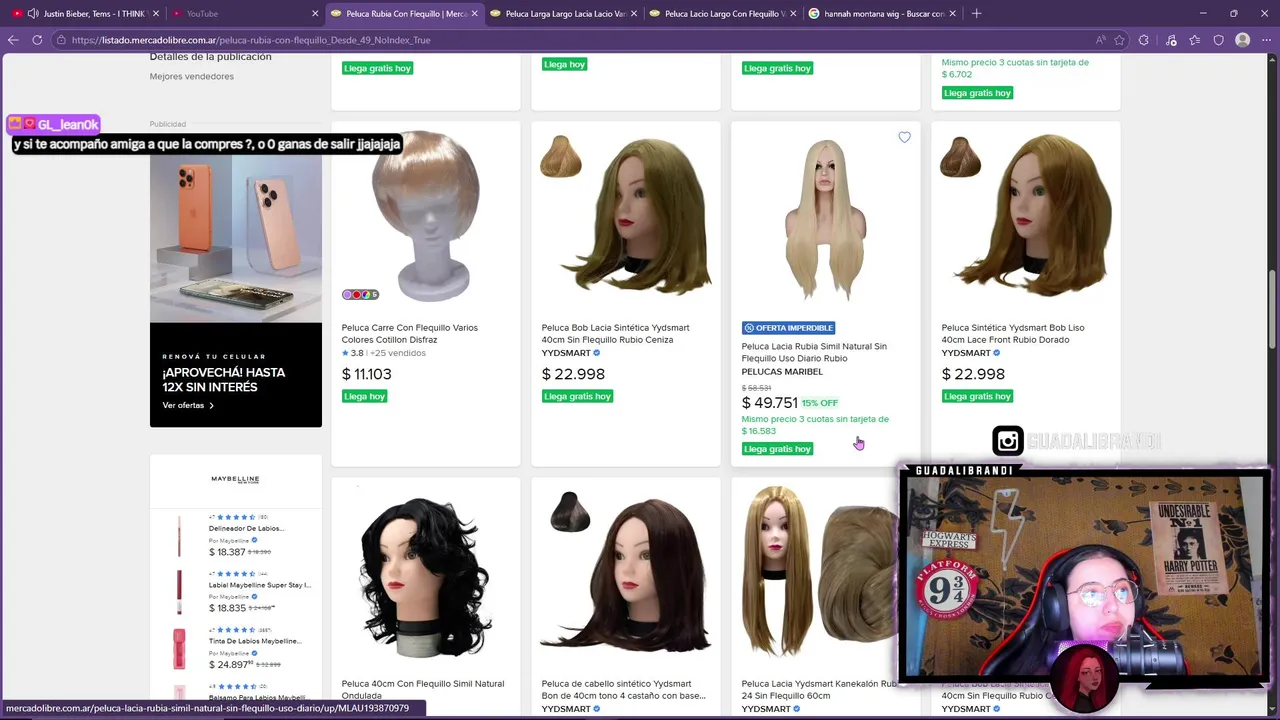Open Ver ofertas chevron arrow in ad

tap(211, 405)
